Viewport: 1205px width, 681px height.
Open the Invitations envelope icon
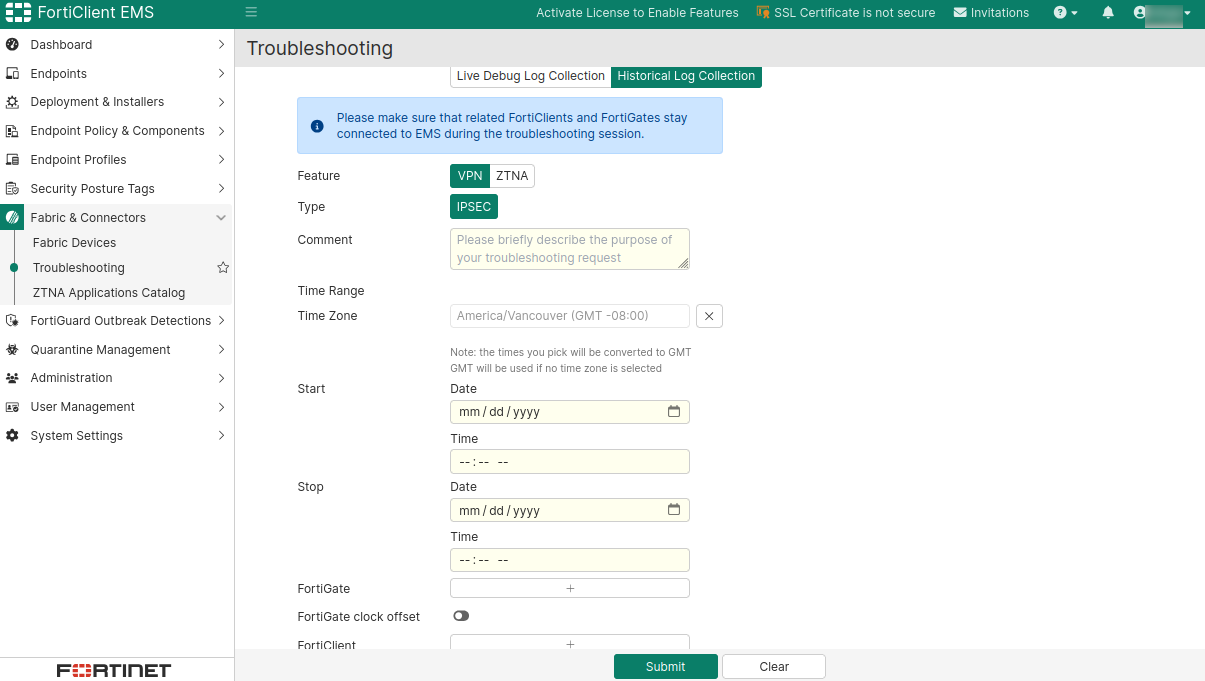961,13
